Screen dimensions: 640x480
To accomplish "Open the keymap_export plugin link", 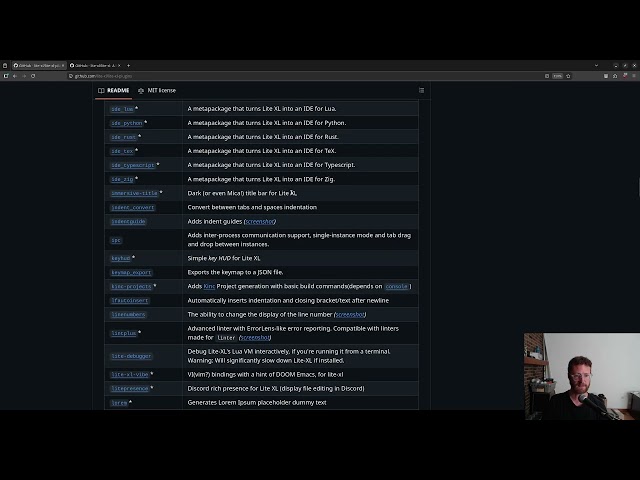I will coord(131,273).
